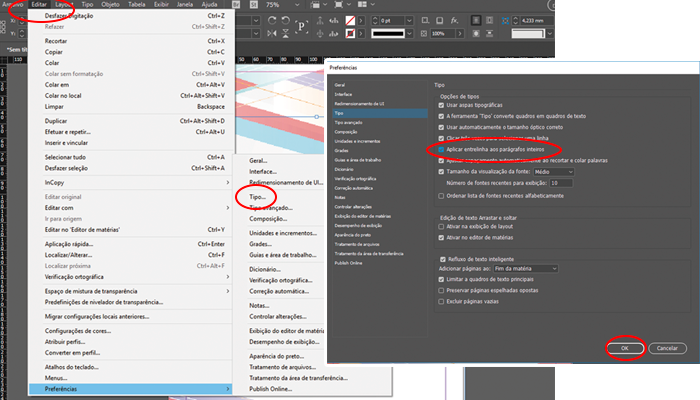Click the flip horizontal icon
700x400 pixels.
pyautogui.click(x=272, y=33)
